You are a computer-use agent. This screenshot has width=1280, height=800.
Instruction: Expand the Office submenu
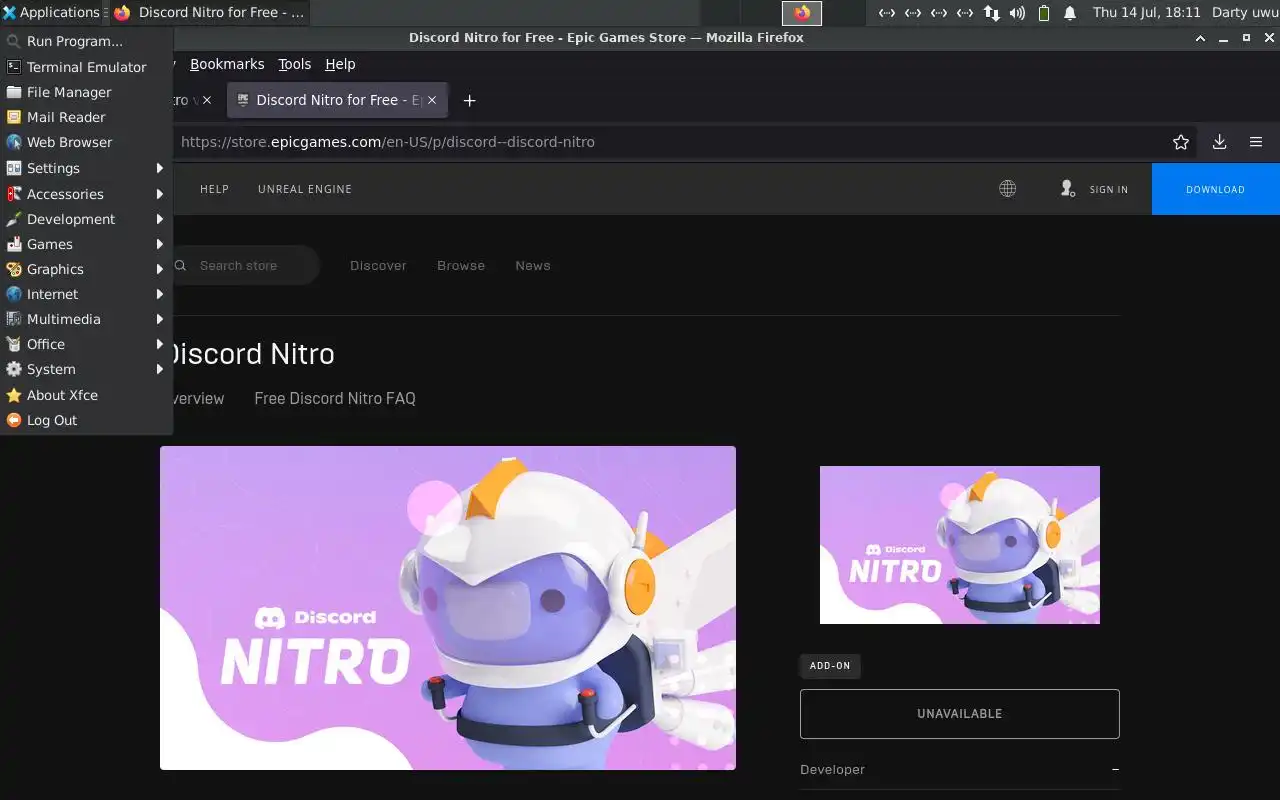point(86,344)
